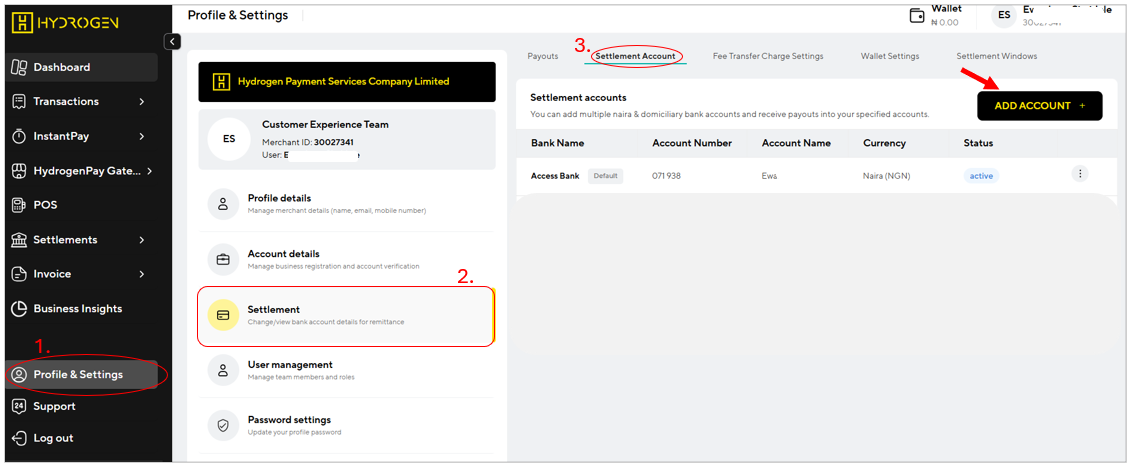Open Password settings entry

click(x=347, y=426)
